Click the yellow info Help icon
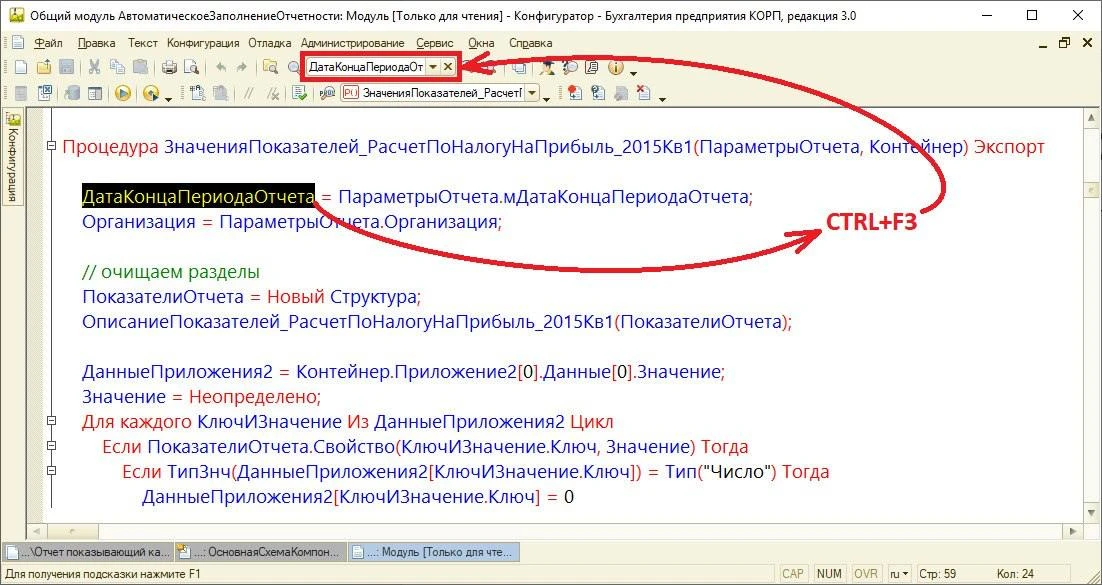 click(x=616, y=68)
